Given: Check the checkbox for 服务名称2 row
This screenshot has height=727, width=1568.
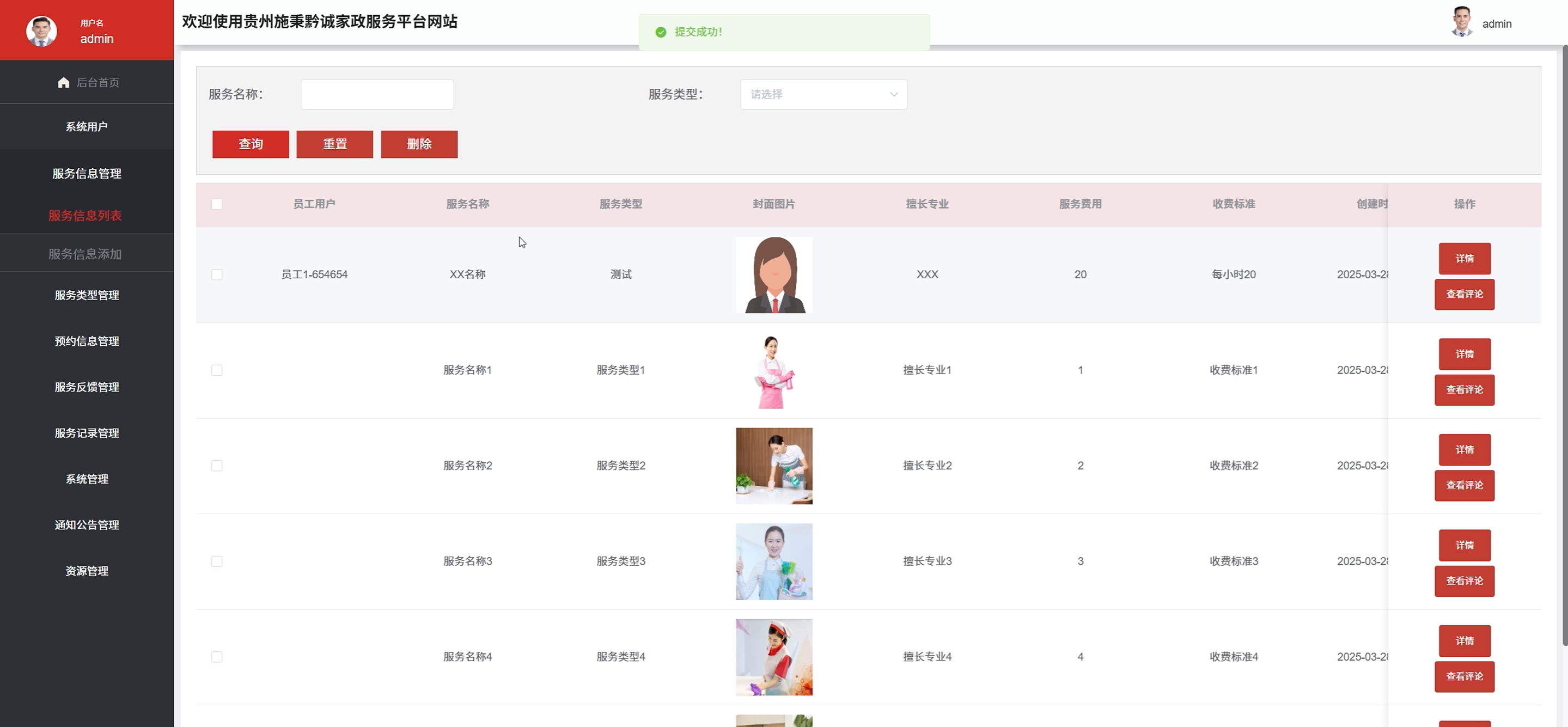Looking at the screenshot, I should click(217, 466).
